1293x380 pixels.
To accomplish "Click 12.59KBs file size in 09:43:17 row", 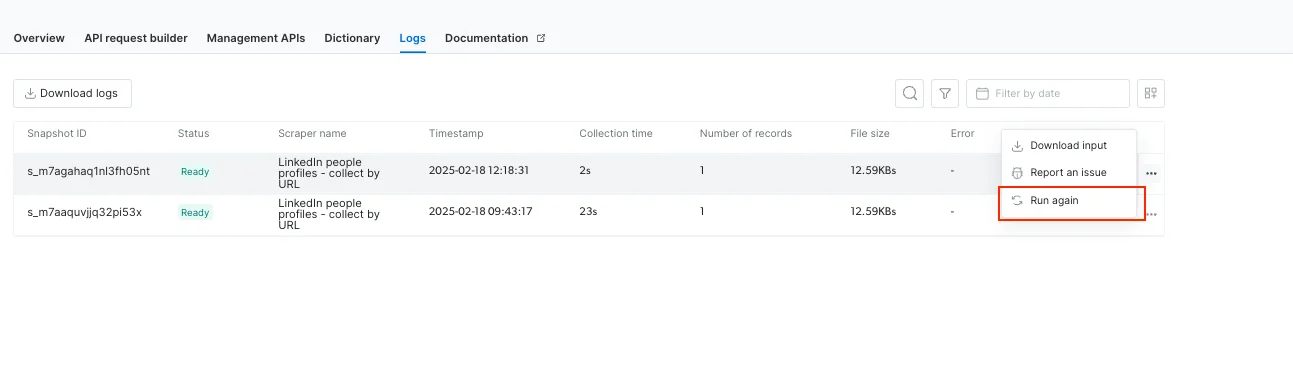I will tap(873, 212).
